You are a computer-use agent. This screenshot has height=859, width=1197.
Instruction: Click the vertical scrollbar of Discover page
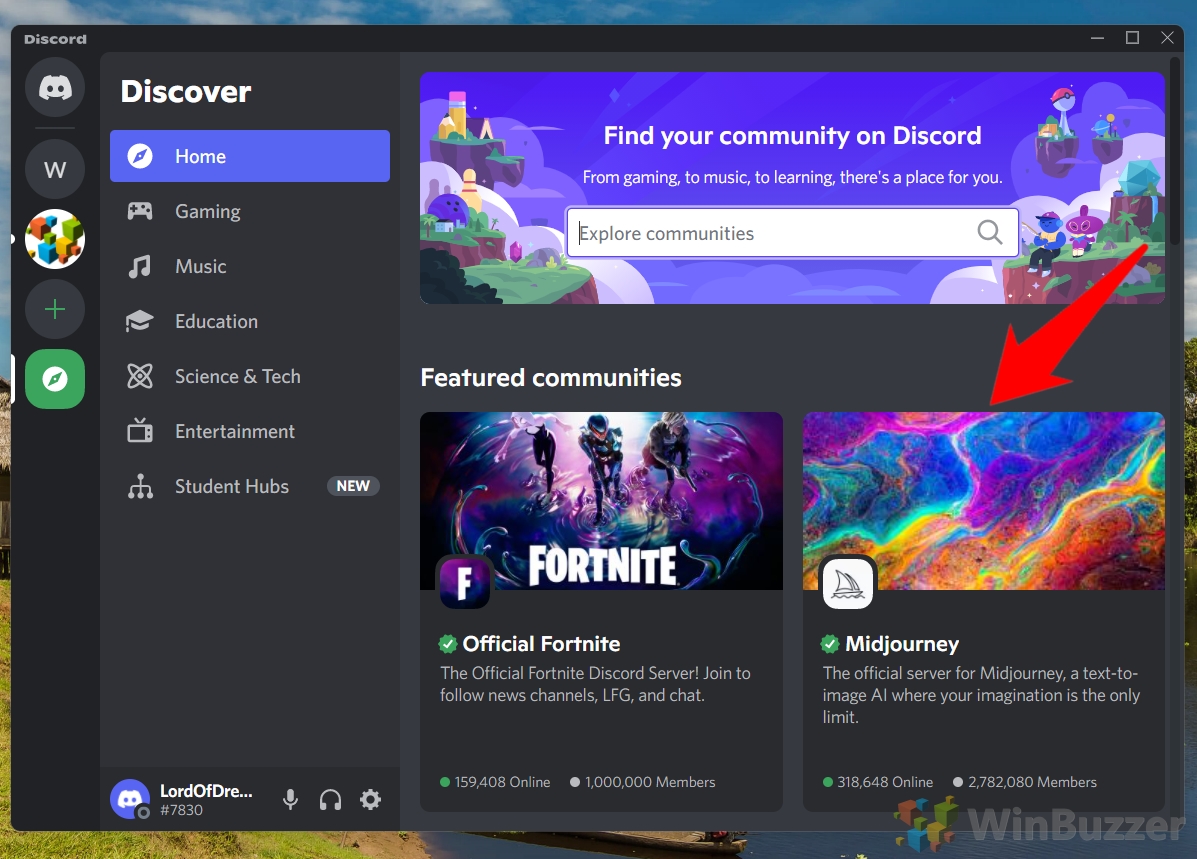pos(1175,153)
